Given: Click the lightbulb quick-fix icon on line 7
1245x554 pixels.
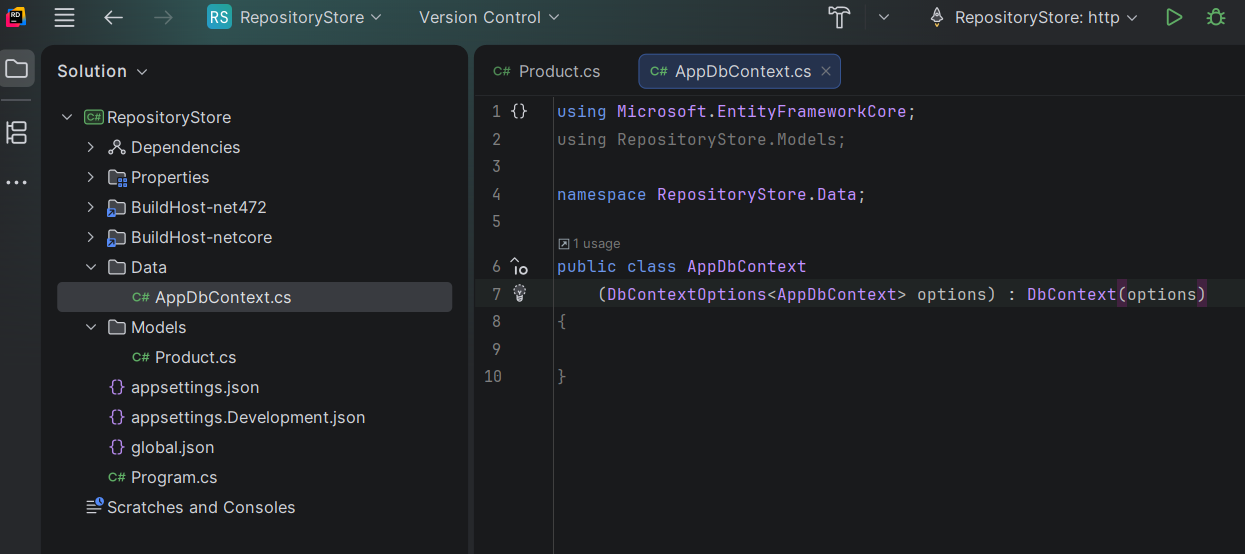Looking at the screenshot, I should click(x=519, y=293).
